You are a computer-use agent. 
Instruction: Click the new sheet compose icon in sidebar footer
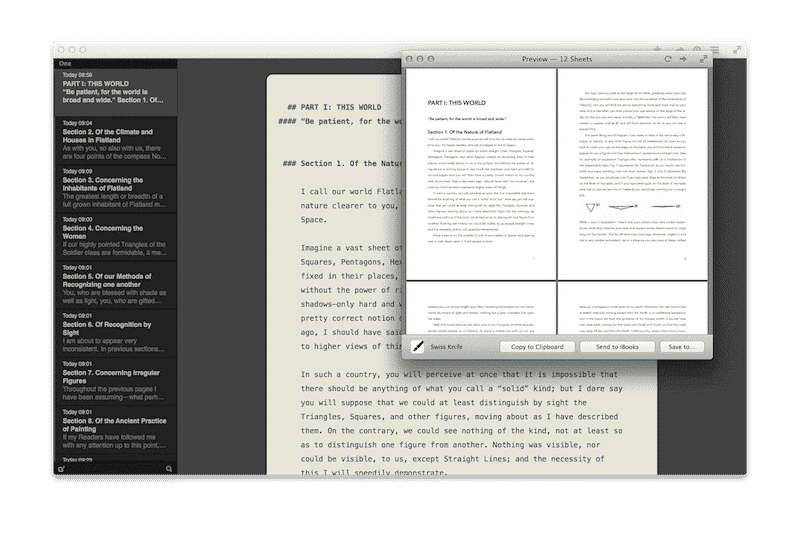pyautogui.click(x=61, y=469)
